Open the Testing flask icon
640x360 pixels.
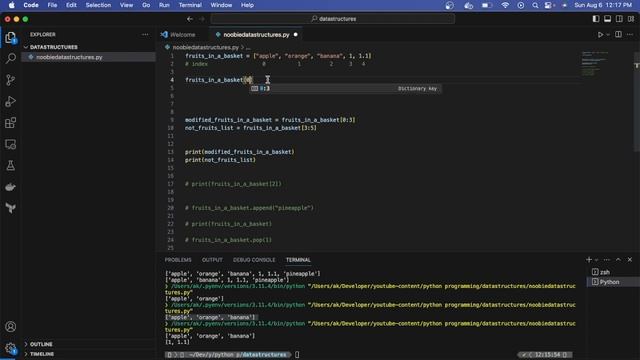coord(11,165)
